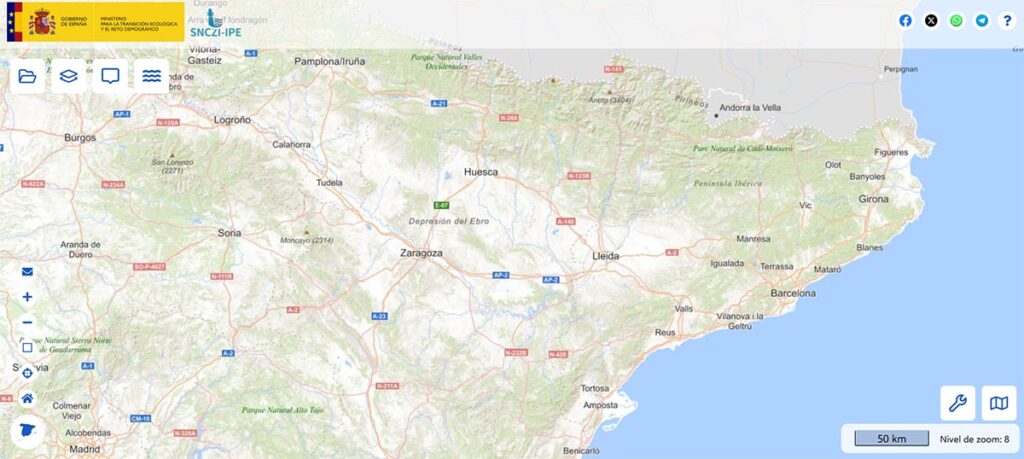Click the Huesca city label
This screenshot has height=459, width=1024.
[x=481, y=172]
